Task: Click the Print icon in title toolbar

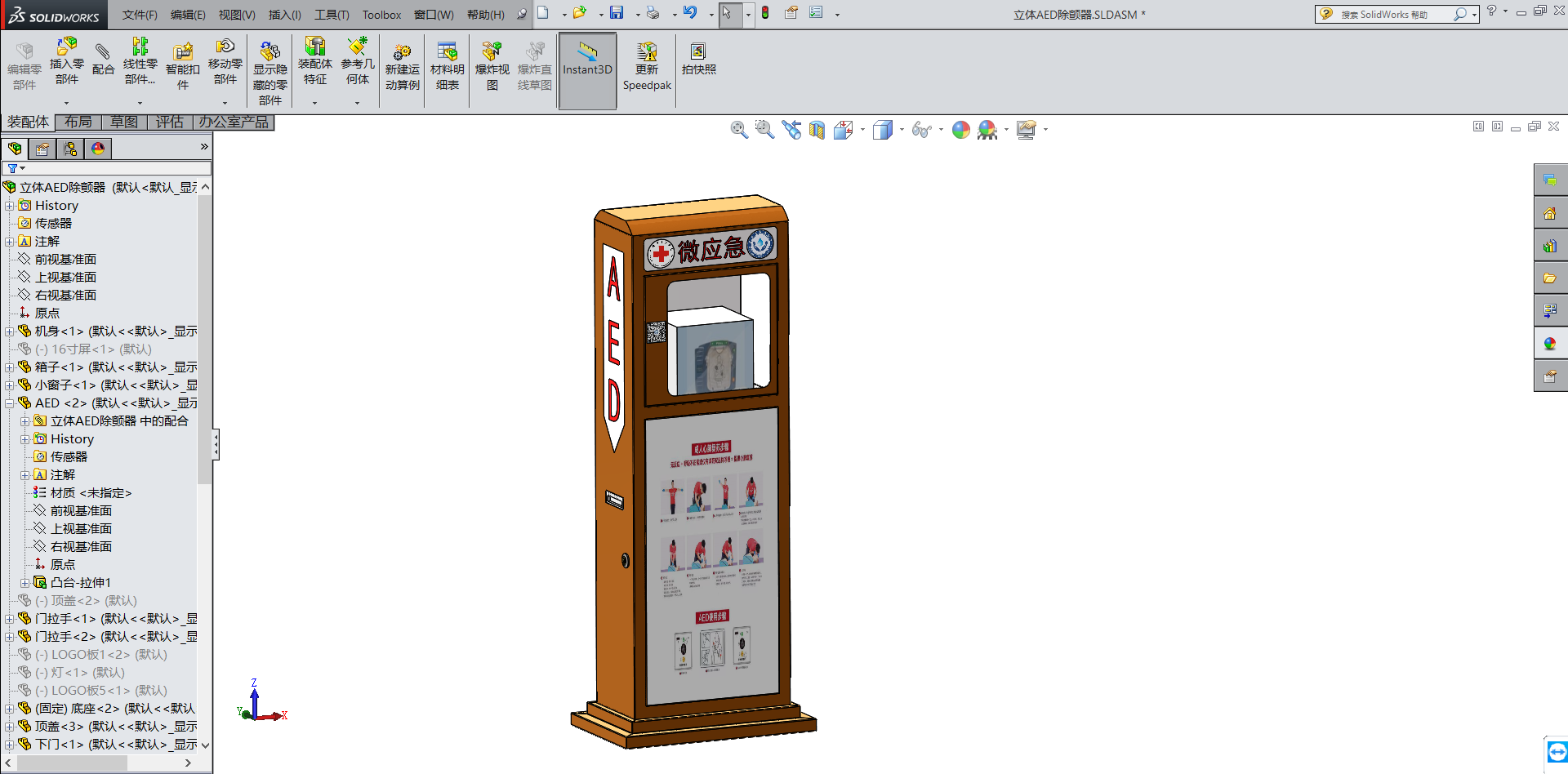Action: (653, 13)
